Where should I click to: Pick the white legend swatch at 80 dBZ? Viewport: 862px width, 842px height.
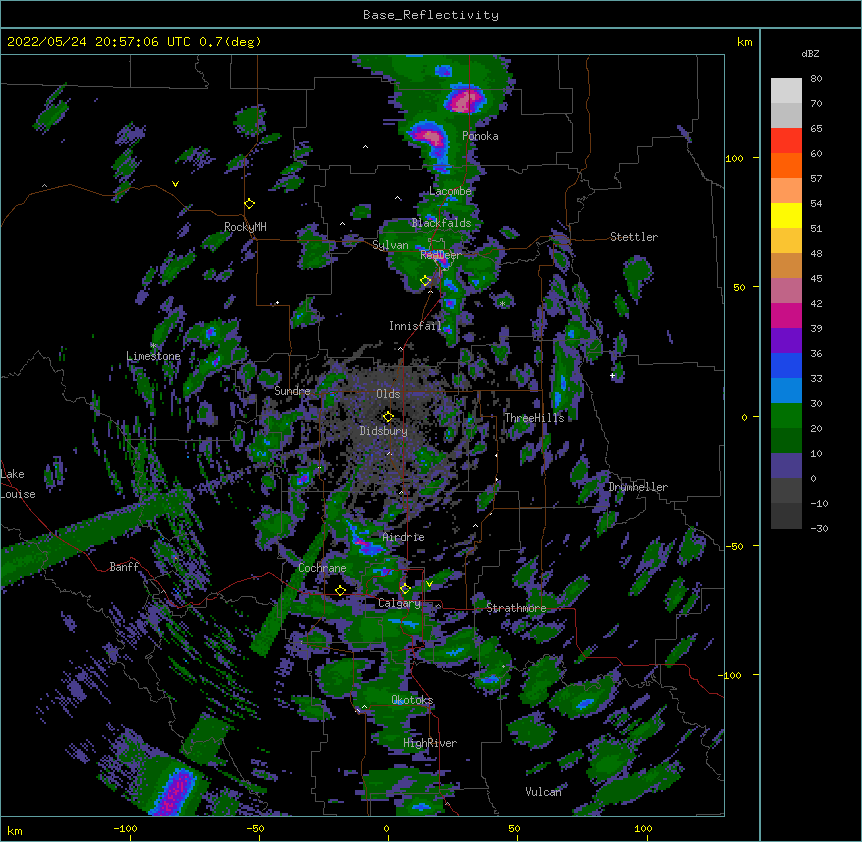coord(786,91)
